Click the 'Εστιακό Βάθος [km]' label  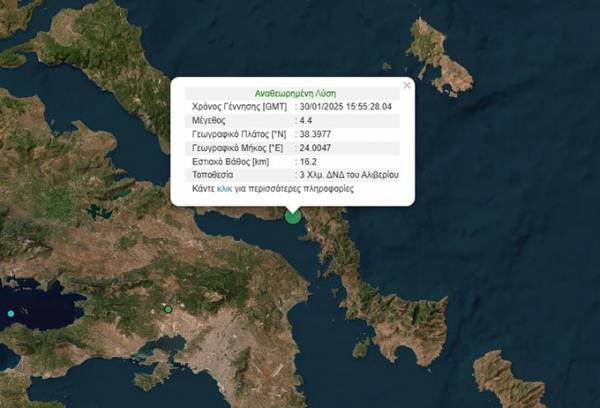[230, 162]
